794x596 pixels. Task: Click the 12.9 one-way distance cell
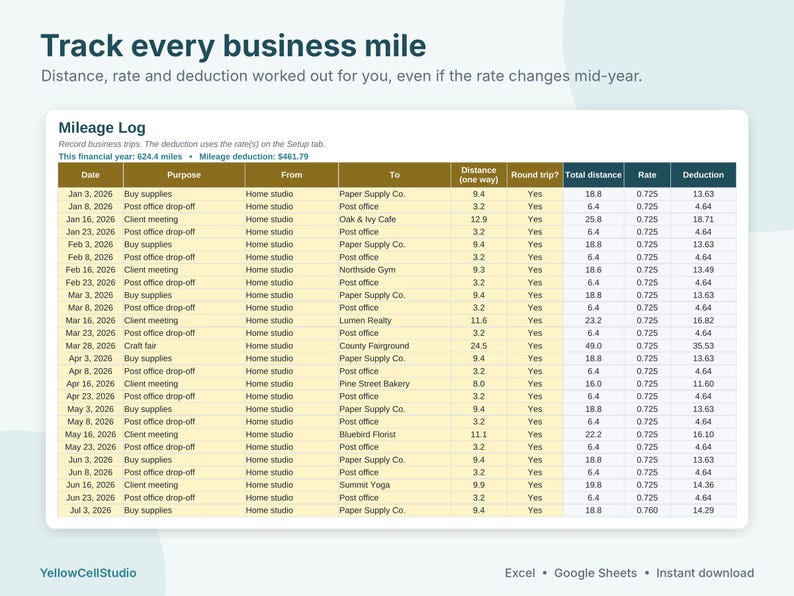coord(479,219)
